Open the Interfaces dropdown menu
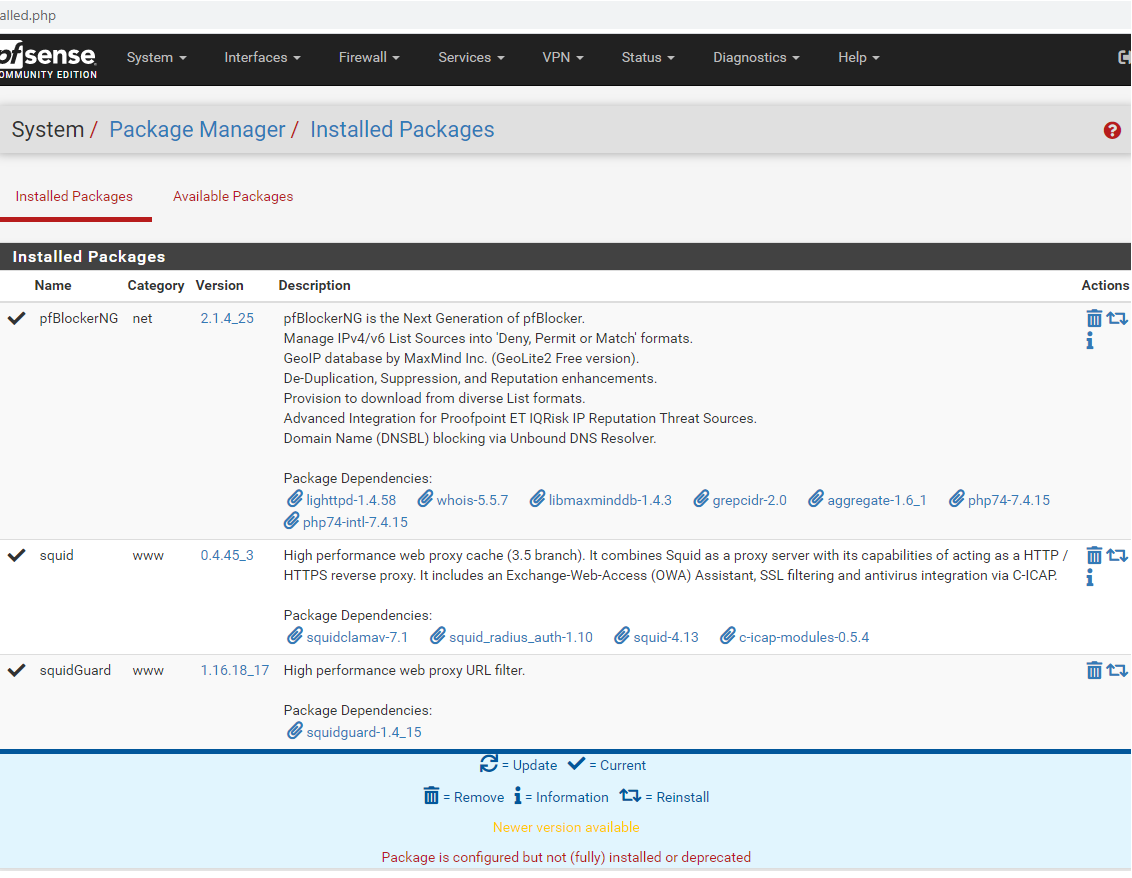 pos(263,57)
